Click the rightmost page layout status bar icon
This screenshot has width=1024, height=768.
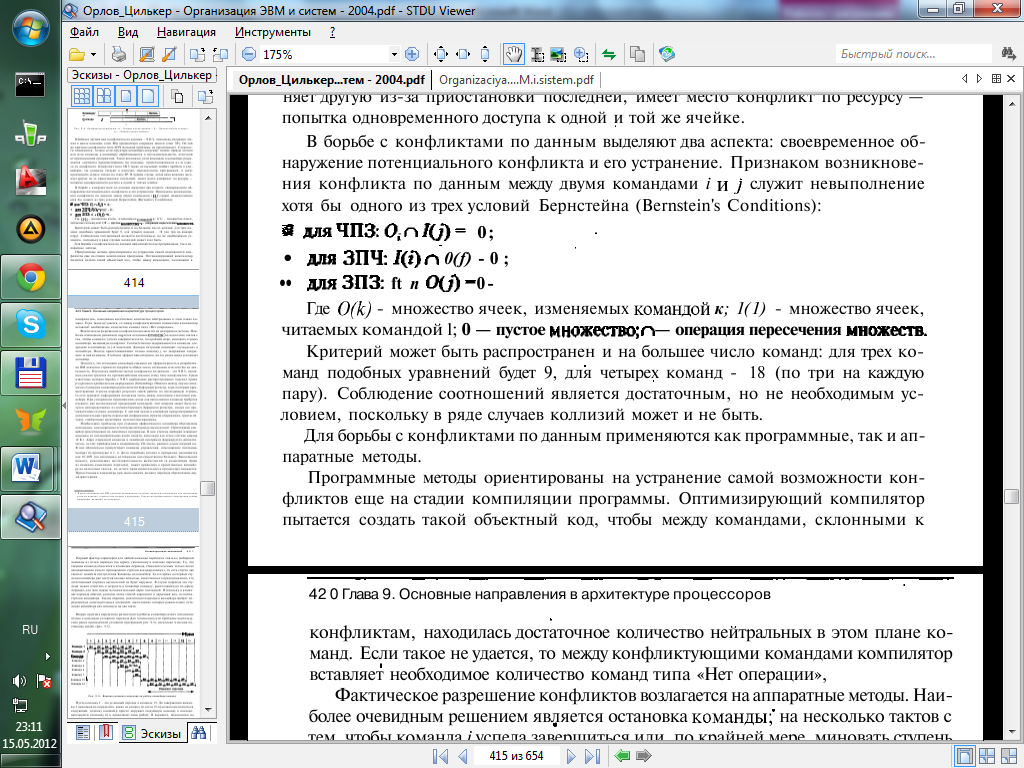pyautogui.click(x=1009, y=756)
